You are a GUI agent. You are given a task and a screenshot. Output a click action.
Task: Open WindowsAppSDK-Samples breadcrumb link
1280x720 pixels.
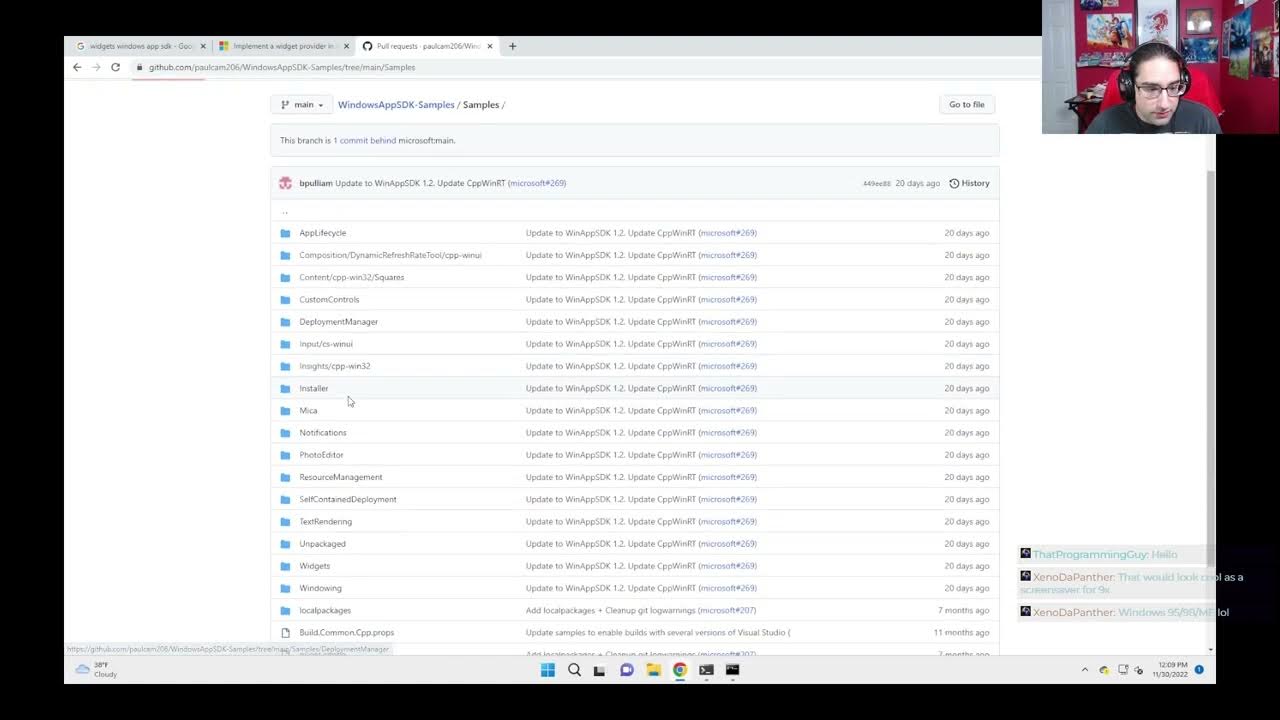(x=396, y=105)
